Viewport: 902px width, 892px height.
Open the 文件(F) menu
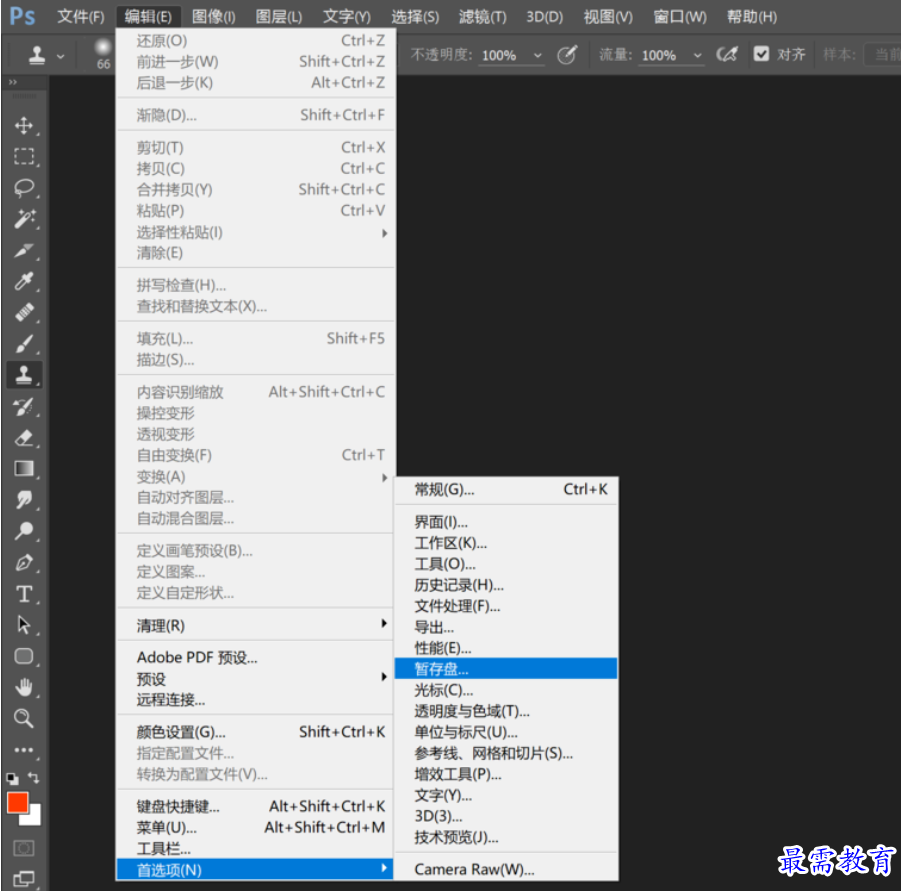point(81,17)
